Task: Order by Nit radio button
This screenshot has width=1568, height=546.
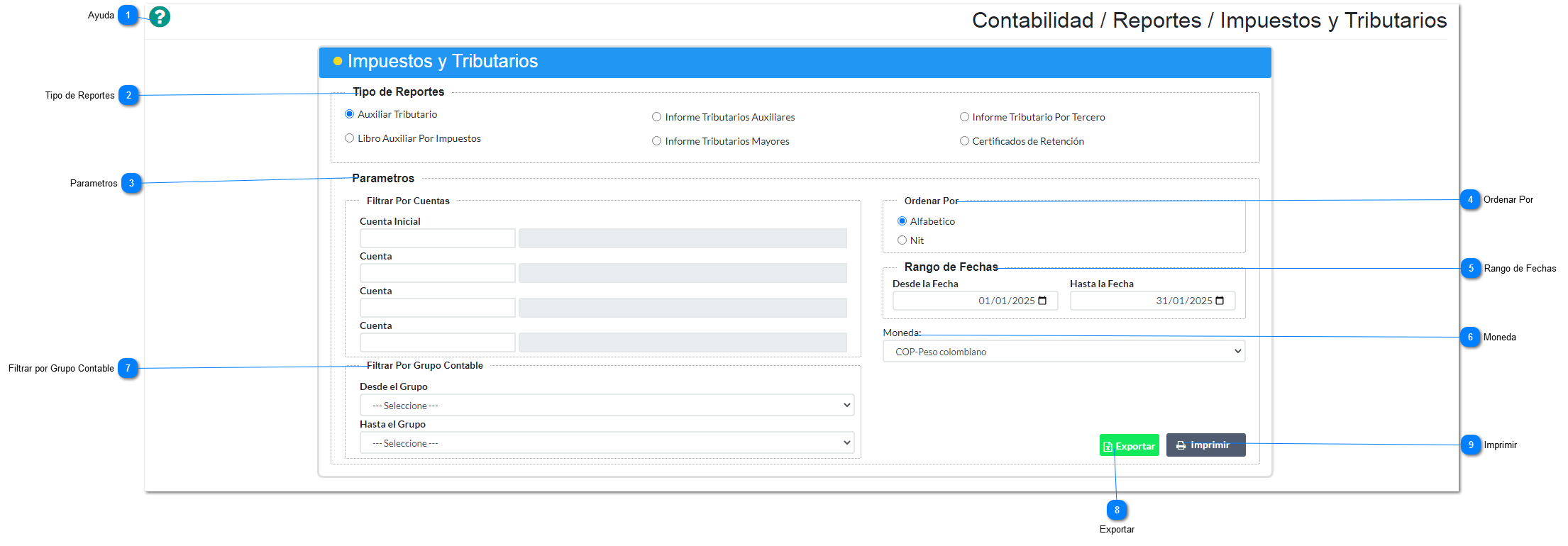Action: [902, 240]
